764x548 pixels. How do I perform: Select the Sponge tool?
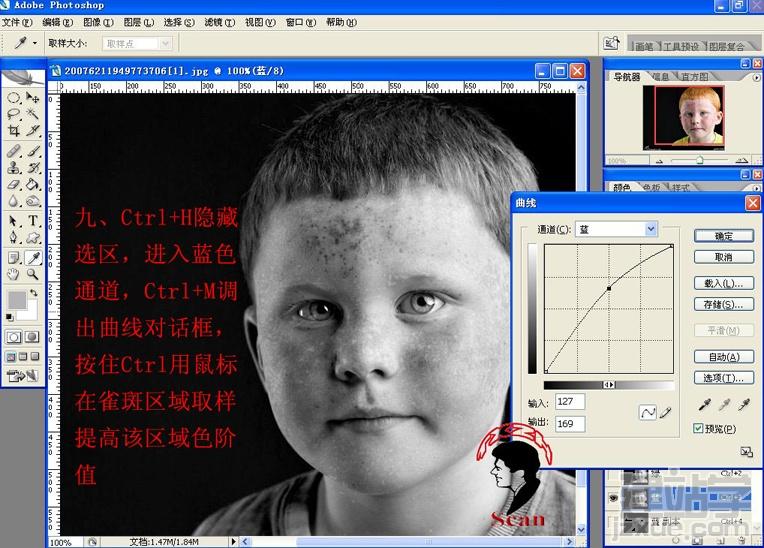33,201
